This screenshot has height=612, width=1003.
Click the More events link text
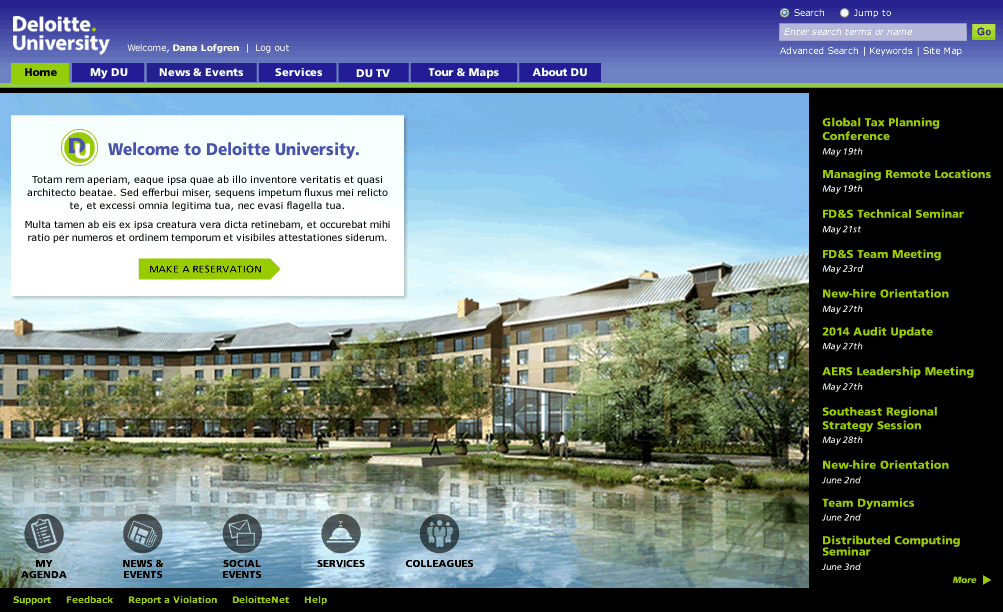[964, 580]
